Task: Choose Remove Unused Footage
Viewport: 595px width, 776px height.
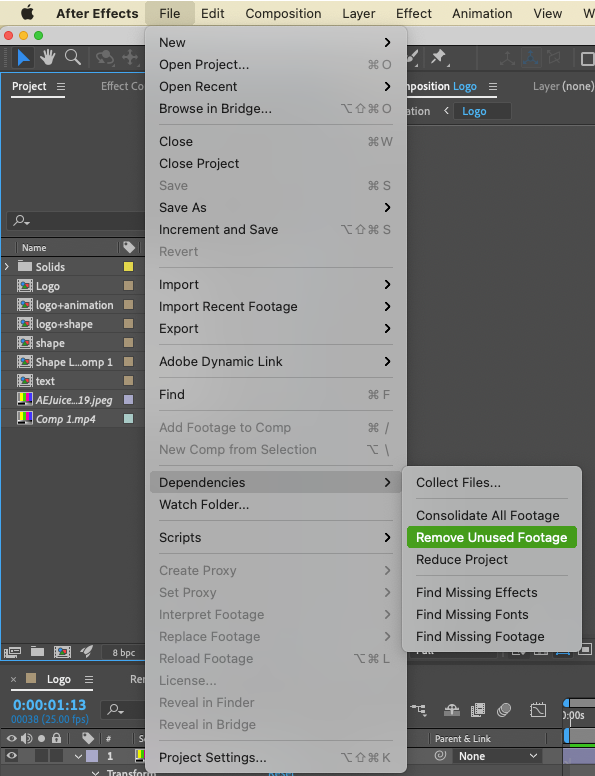Action: click(492, 537)
